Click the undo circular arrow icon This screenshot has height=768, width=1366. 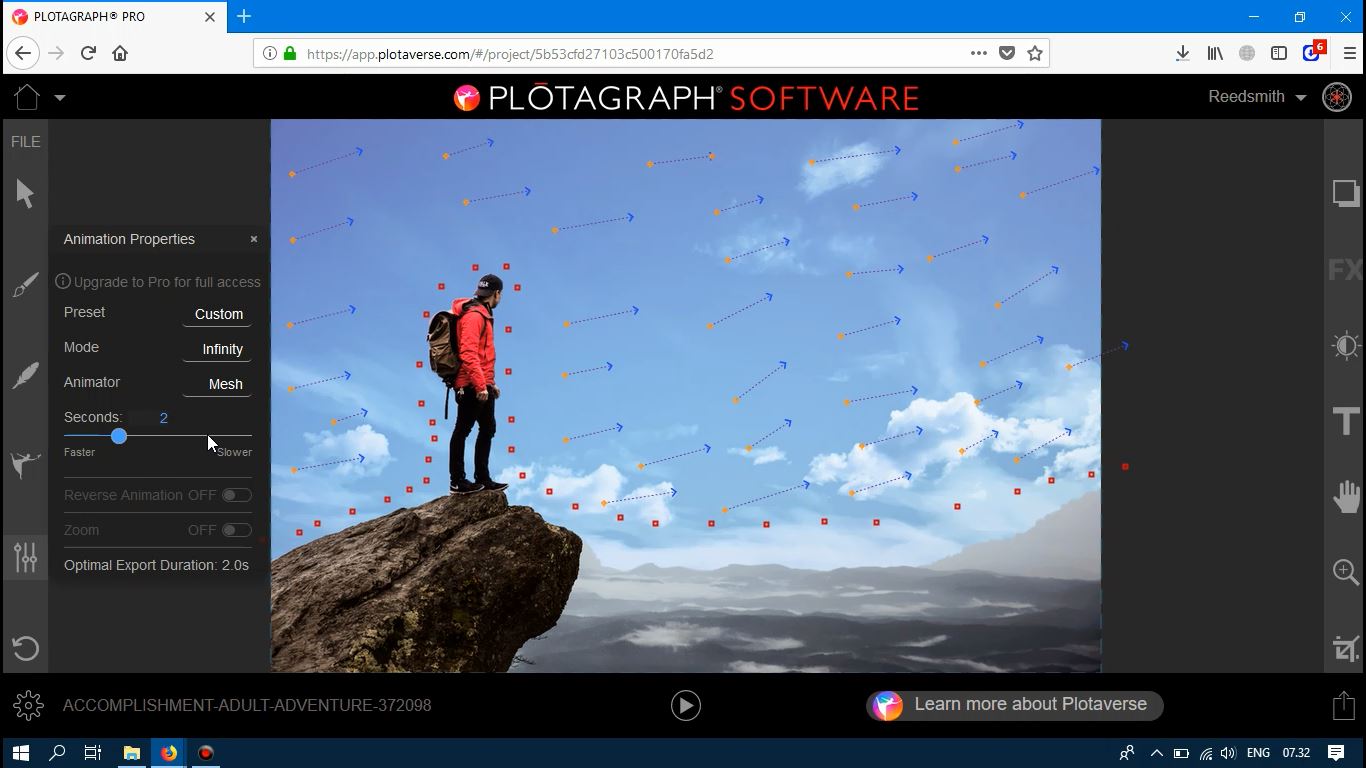pos(26,648)
